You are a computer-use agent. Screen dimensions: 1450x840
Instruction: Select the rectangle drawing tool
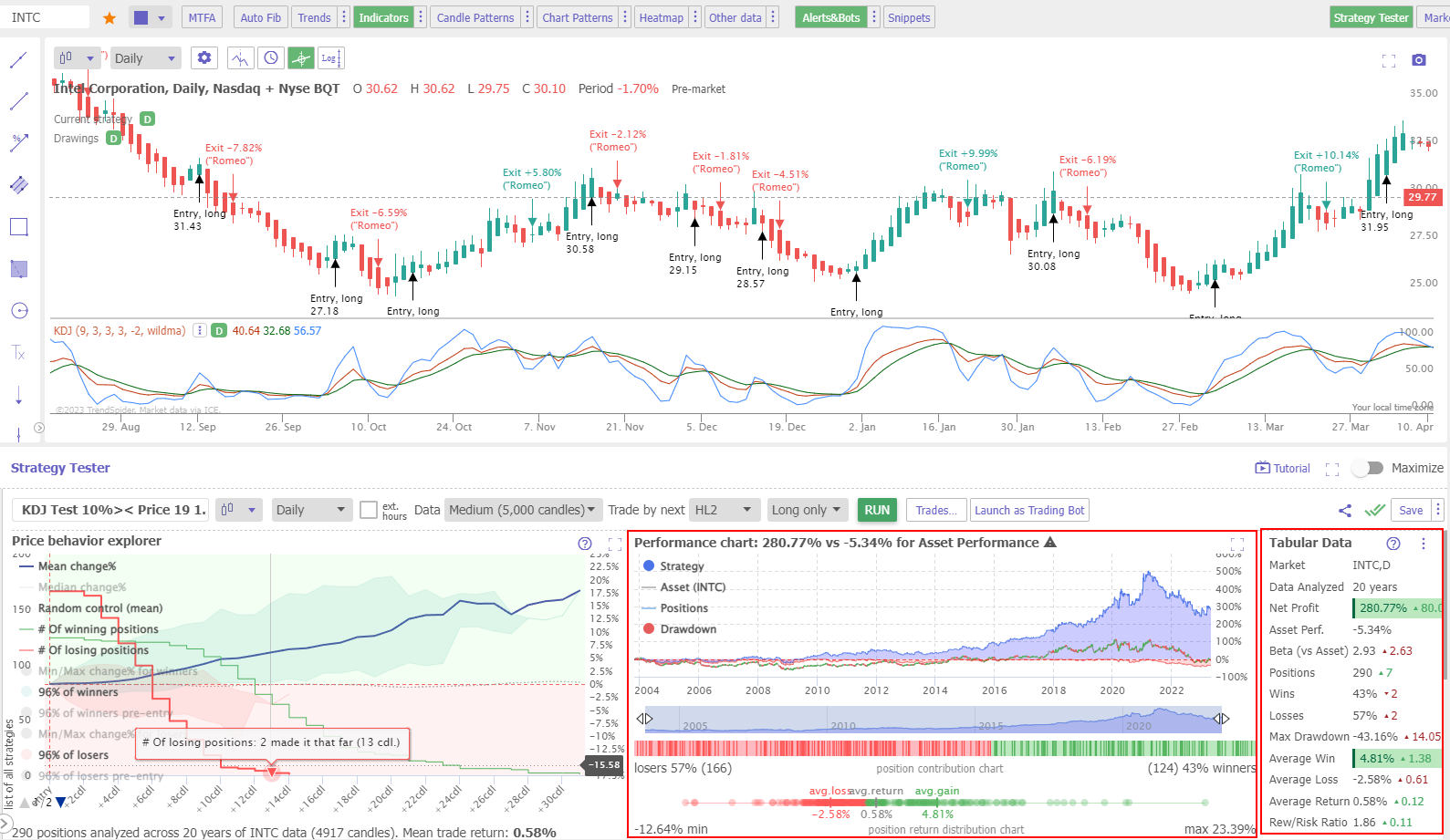(18, 227)
